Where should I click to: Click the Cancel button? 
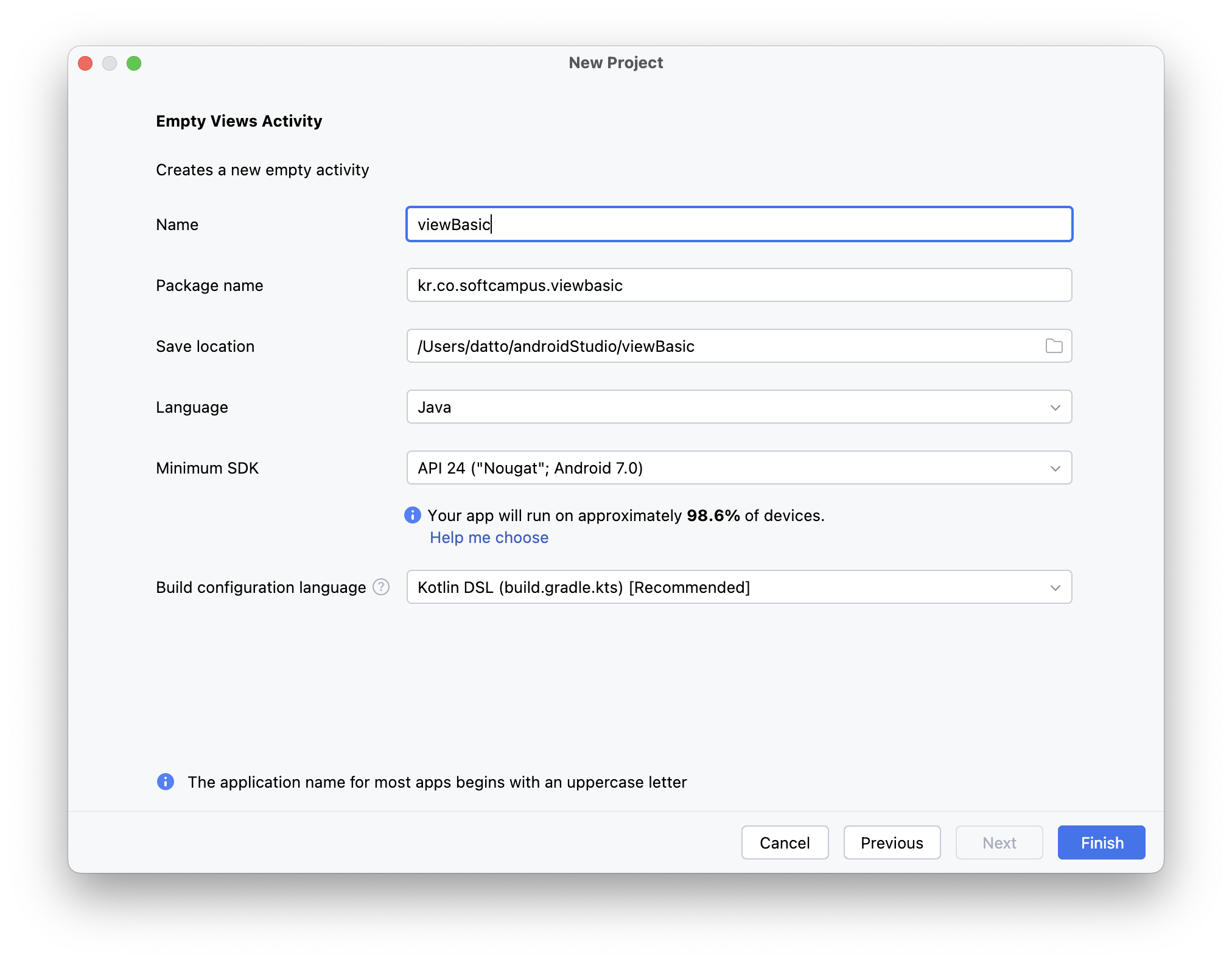click(x=785, y=842)
